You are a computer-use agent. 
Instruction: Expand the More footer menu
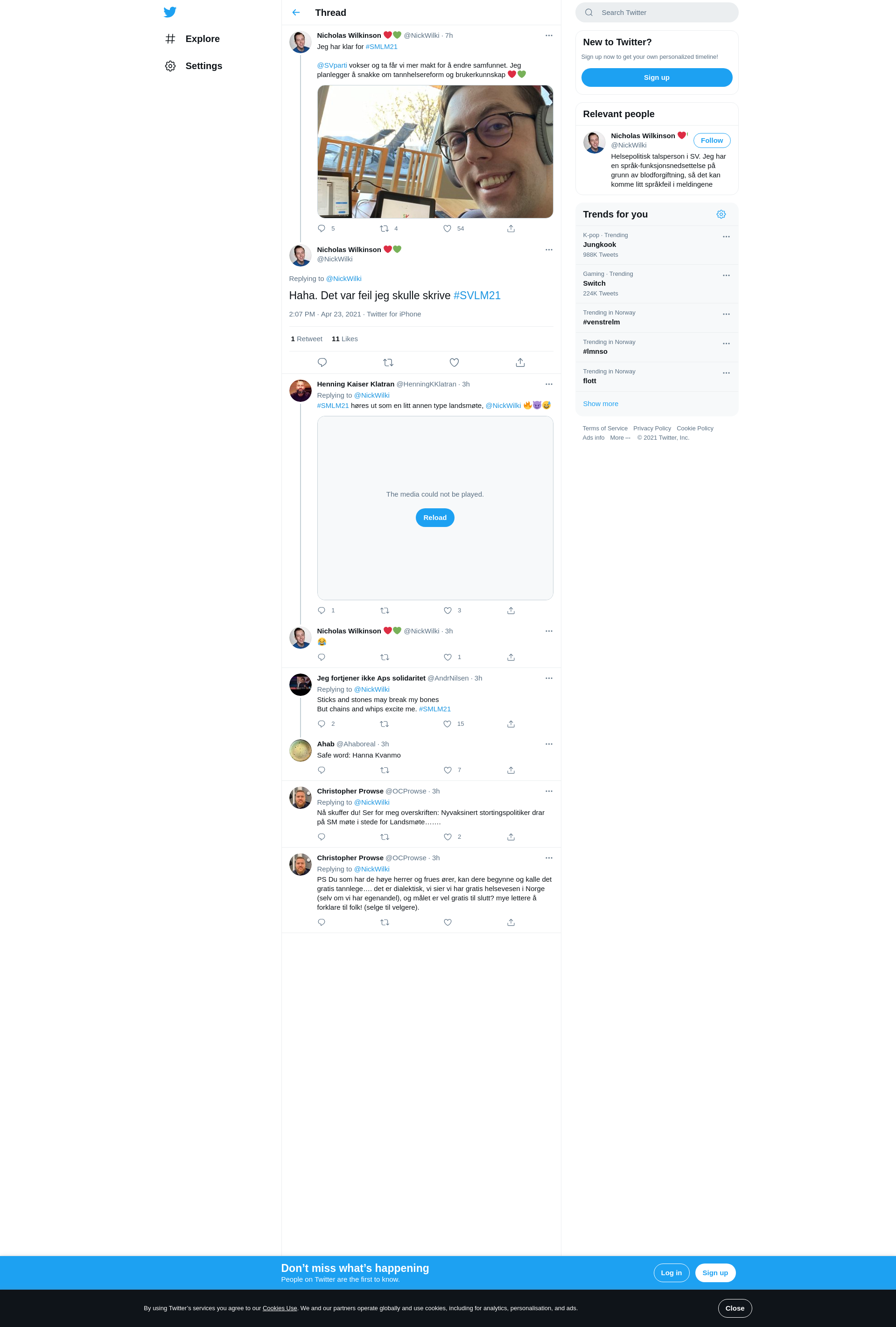pos(620,438)
